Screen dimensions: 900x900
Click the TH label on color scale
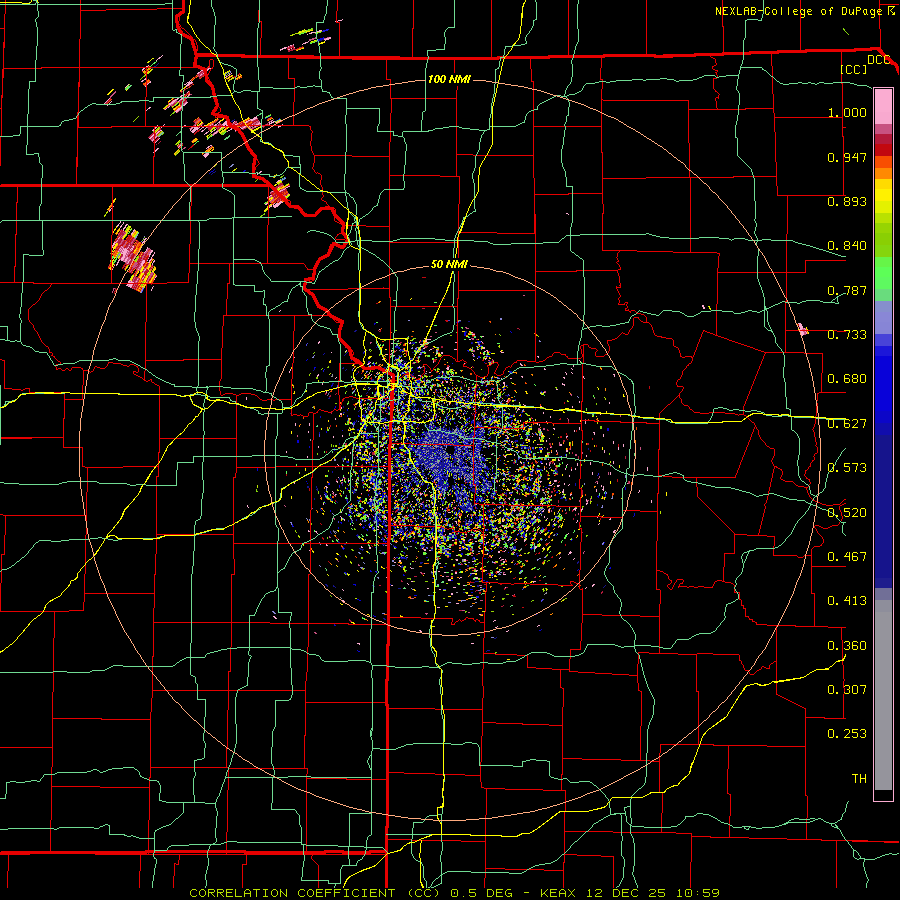click(859, 779)
